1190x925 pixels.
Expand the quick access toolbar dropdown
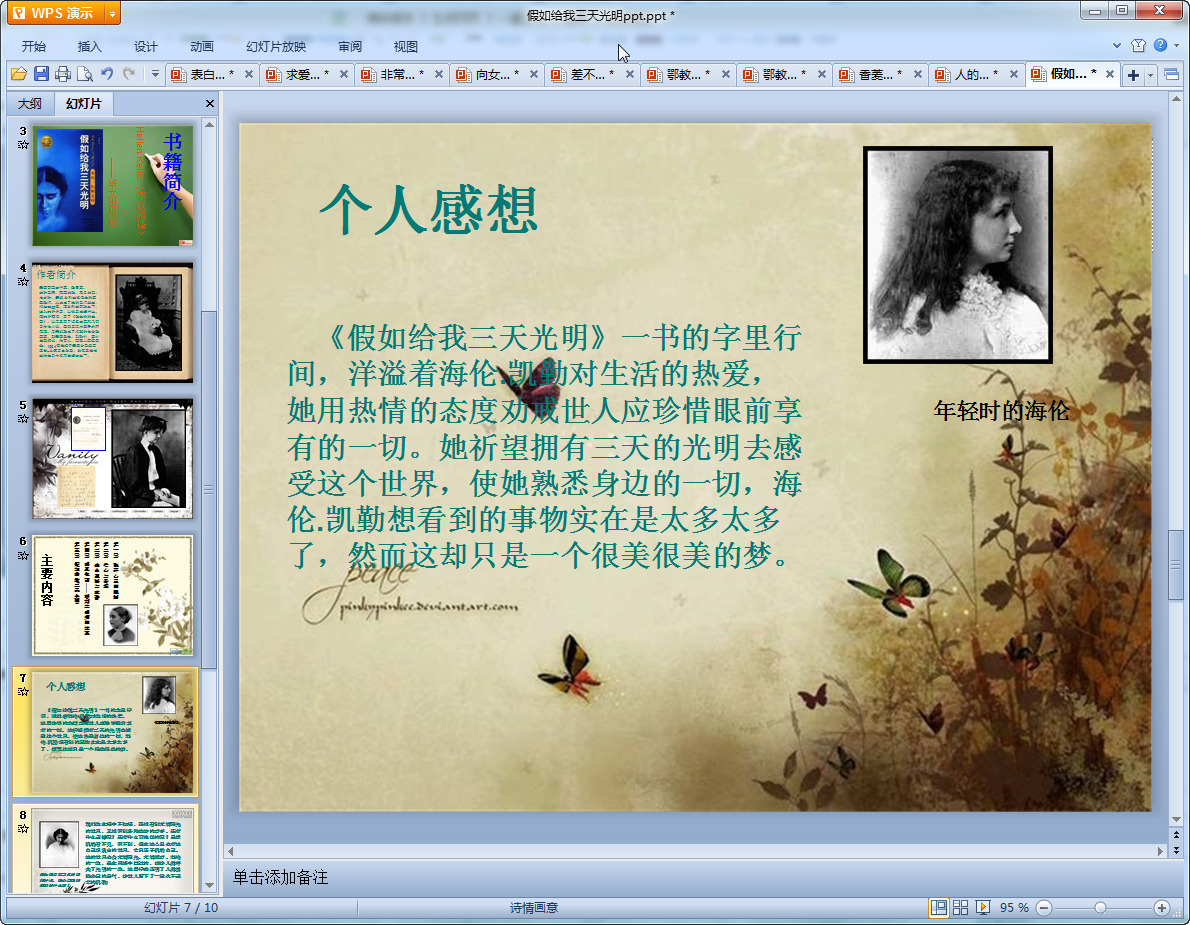[x=155, y=74]
